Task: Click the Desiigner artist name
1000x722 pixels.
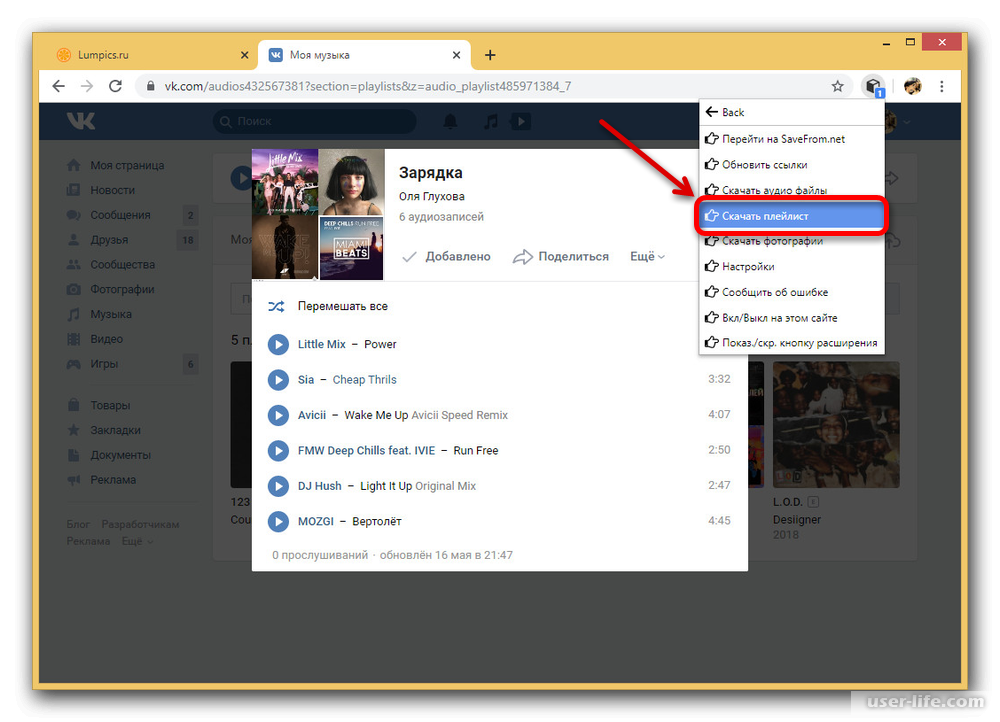Action: [797, 520]
